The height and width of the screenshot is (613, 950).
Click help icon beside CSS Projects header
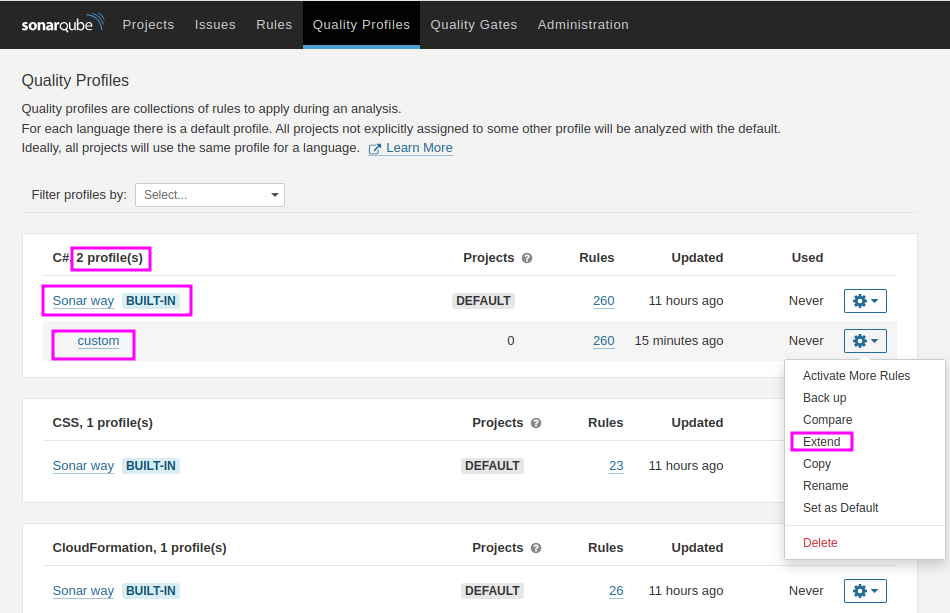click(x=536, y=423)
